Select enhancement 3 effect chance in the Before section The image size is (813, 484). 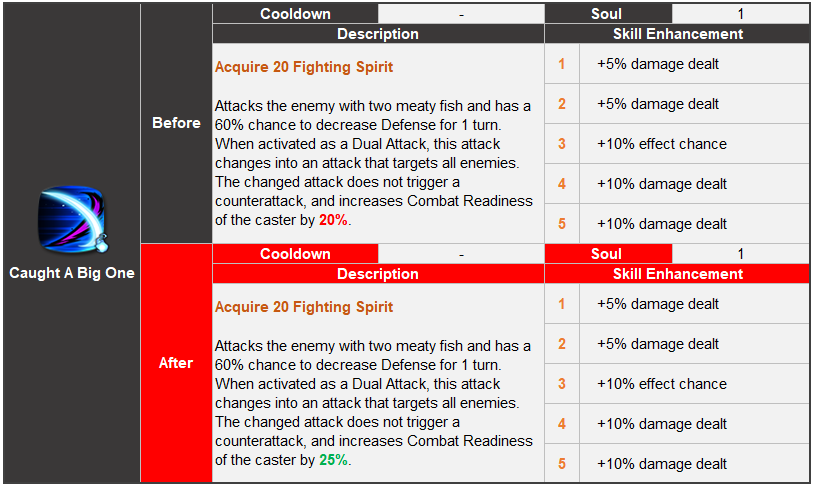pos(662,144)
